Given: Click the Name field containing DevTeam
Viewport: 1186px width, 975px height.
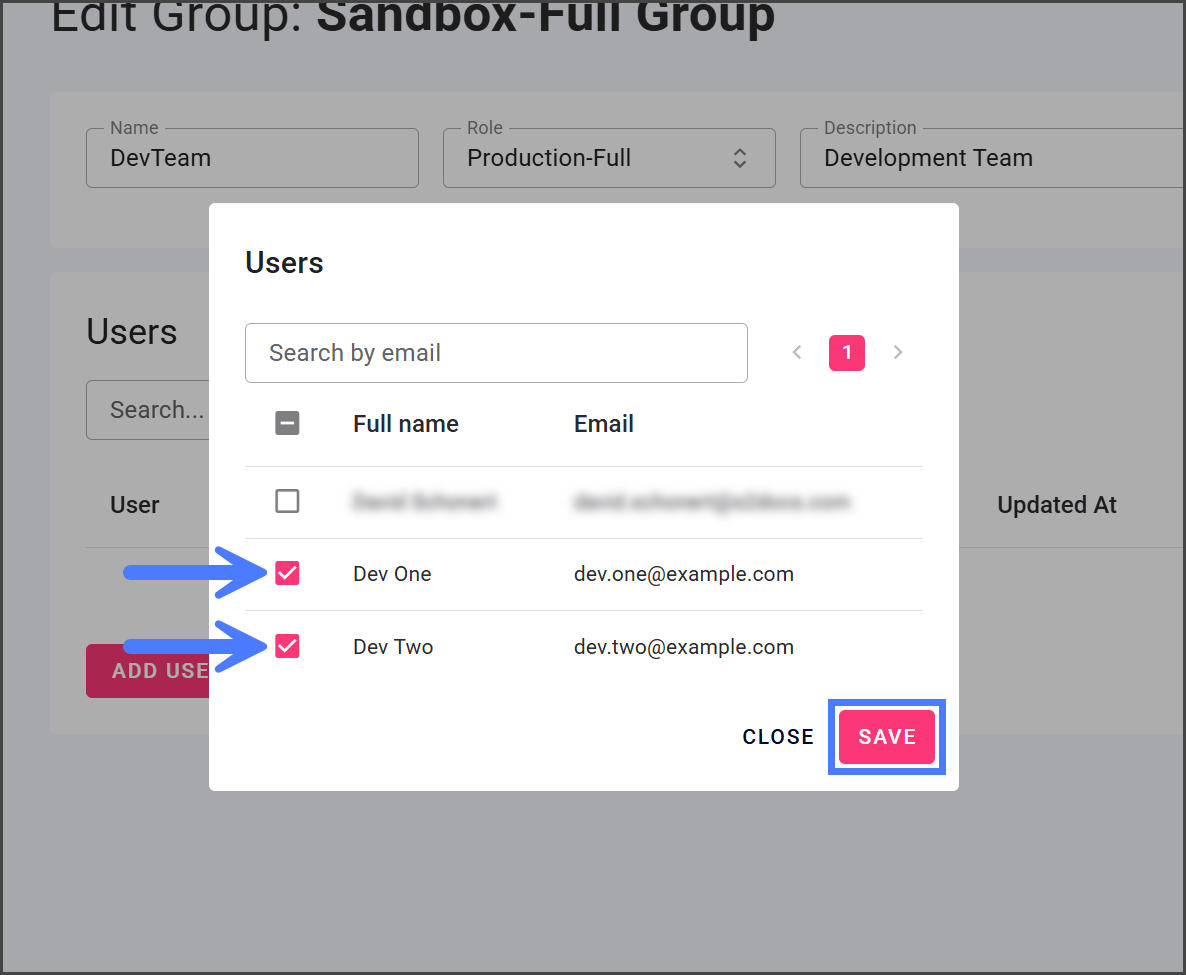Looking at the screenshot, I should point(252,158).
